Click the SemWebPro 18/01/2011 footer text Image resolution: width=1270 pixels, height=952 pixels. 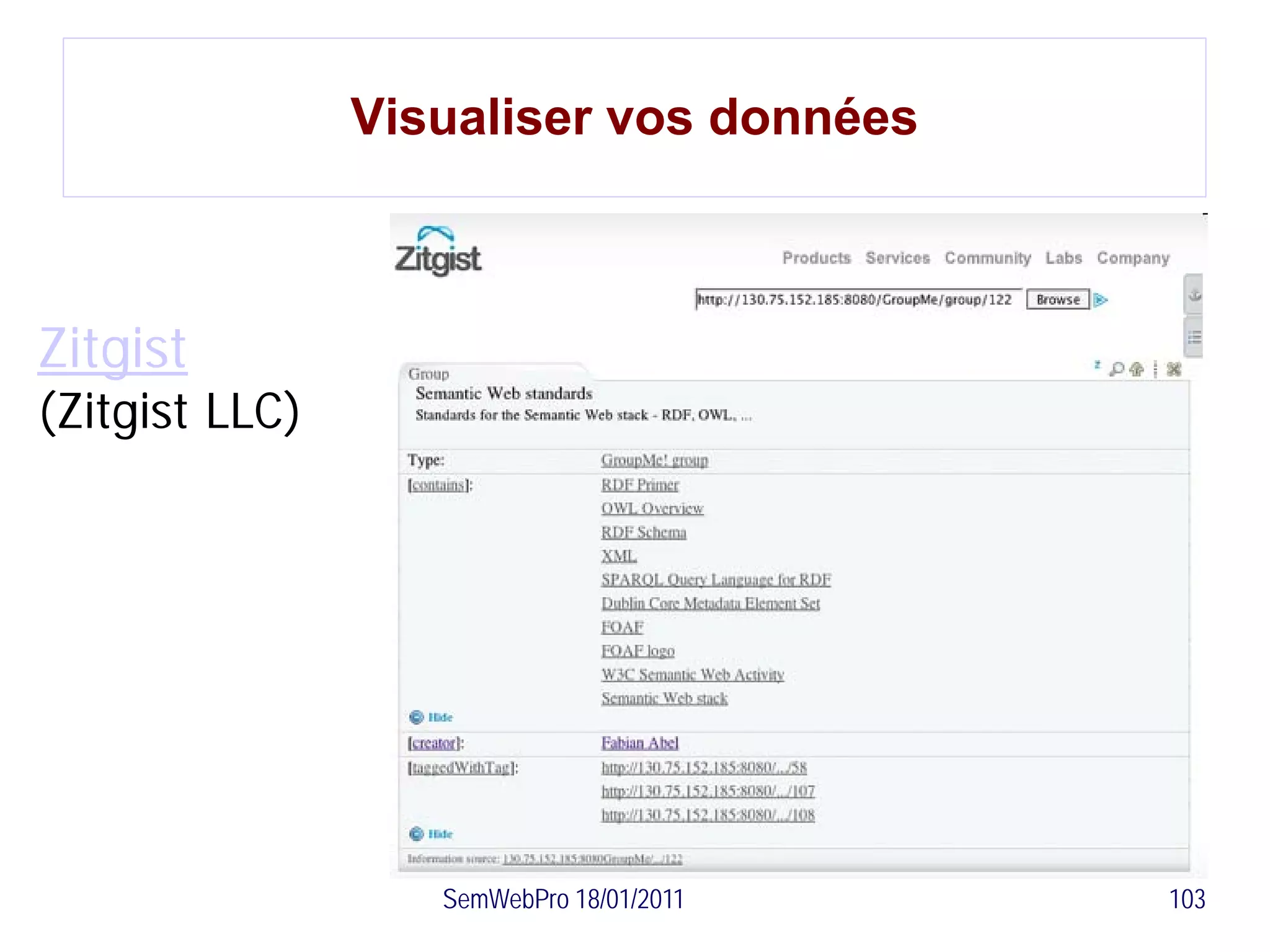[563, 899]
